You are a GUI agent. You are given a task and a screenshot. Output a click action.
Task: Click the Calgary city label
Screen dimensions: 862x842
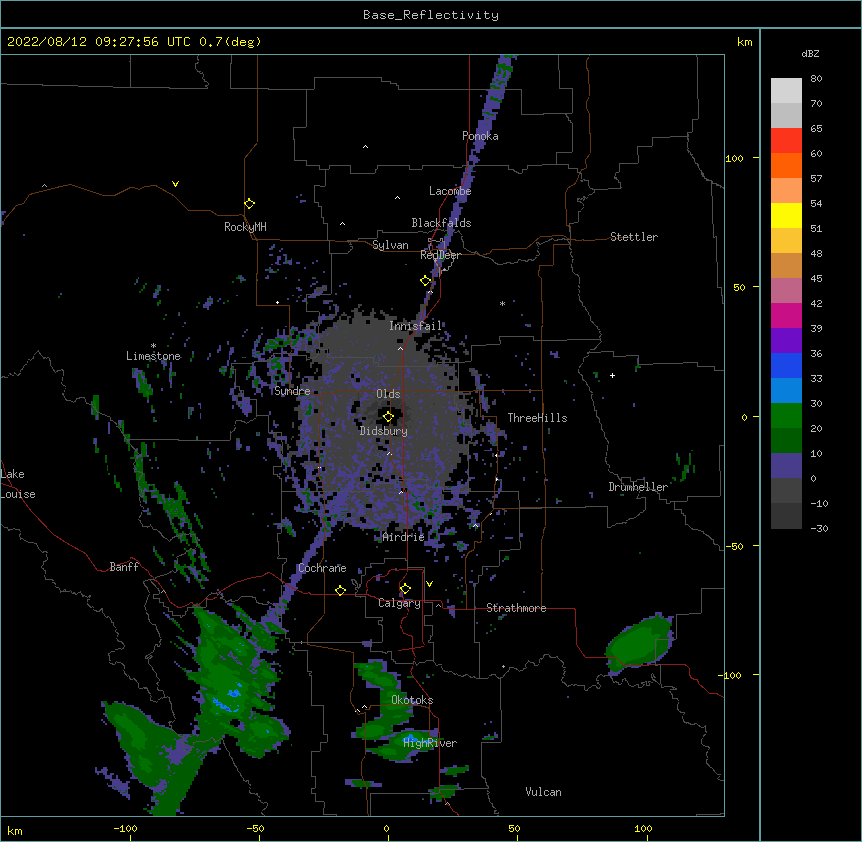[399, 603]
